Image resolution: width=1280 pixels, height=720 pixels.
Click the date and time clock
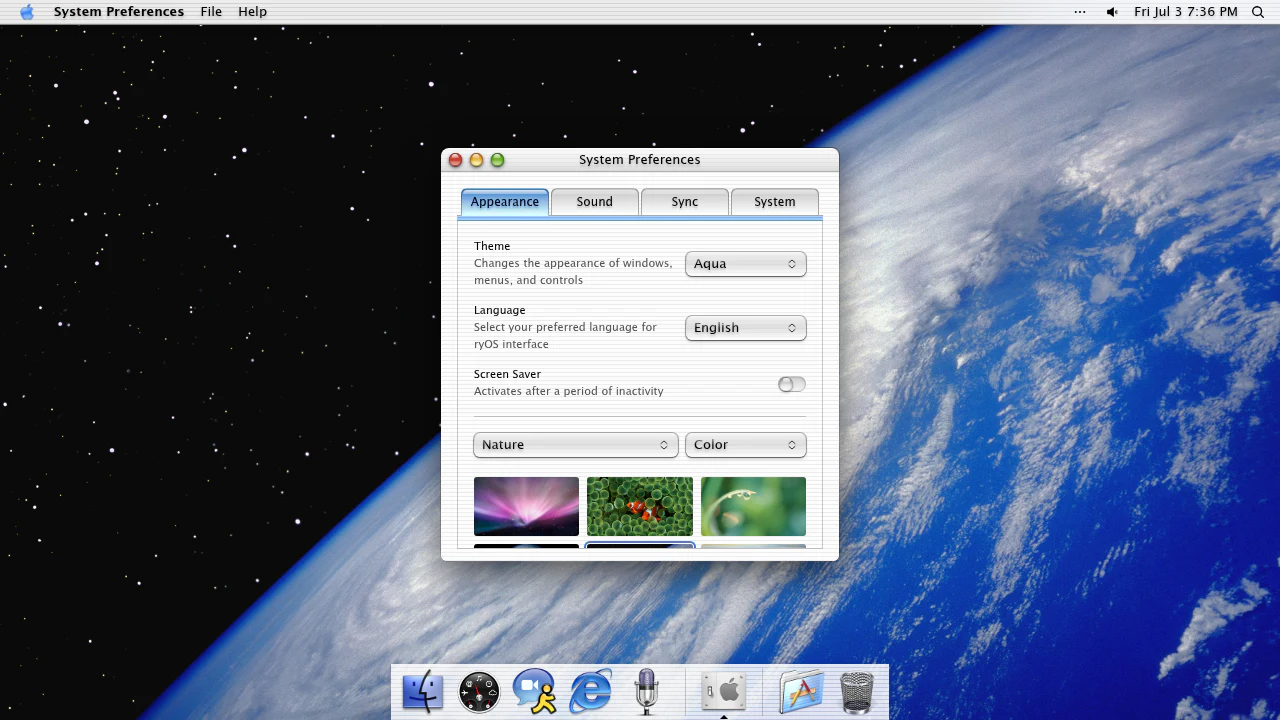(x=1186, y=12)
